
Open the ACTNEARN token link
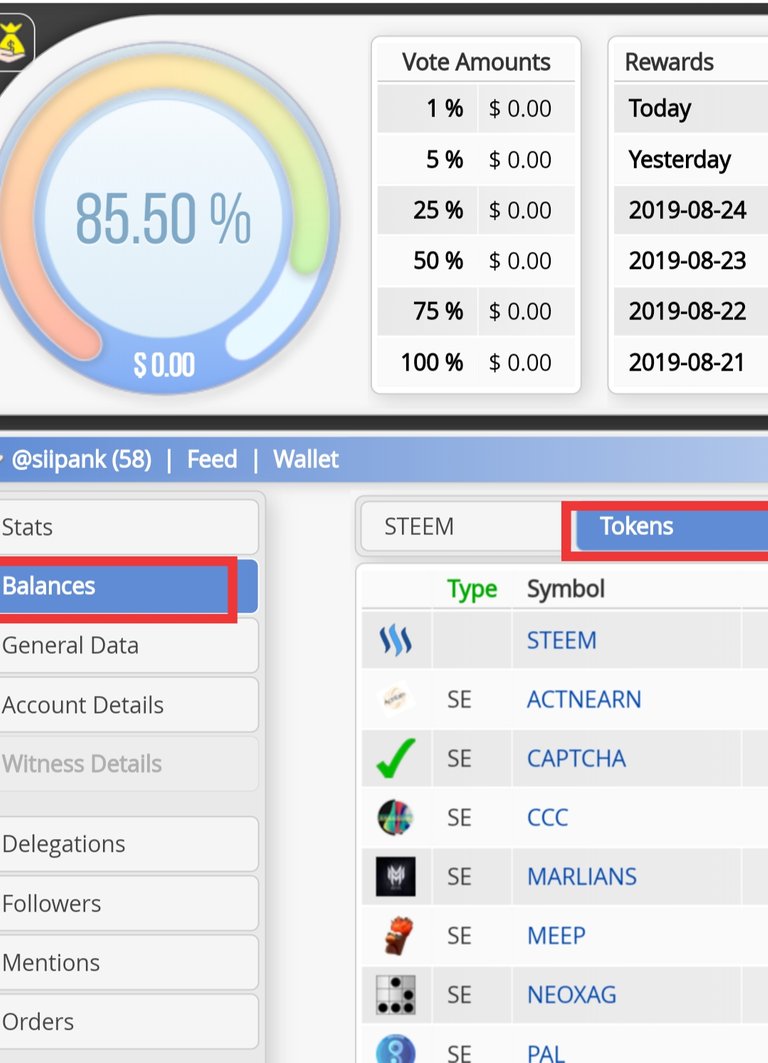pyautogui.click(x=584, y=699)
